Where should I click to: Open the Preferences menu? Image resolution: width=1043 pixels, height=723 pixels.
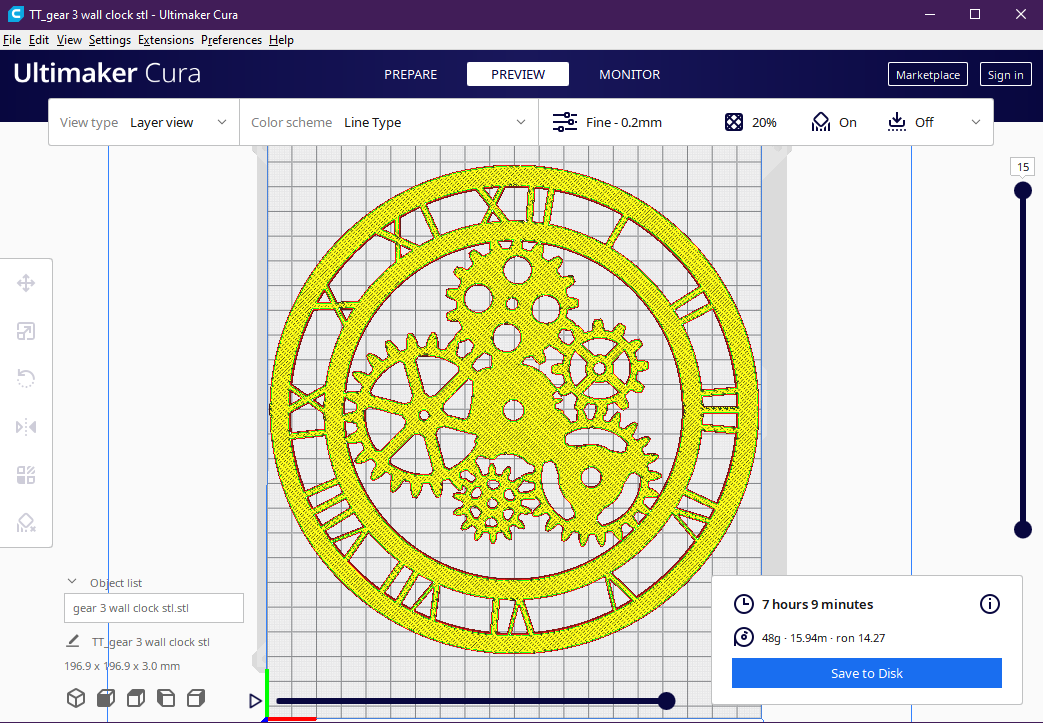(231, 40)
